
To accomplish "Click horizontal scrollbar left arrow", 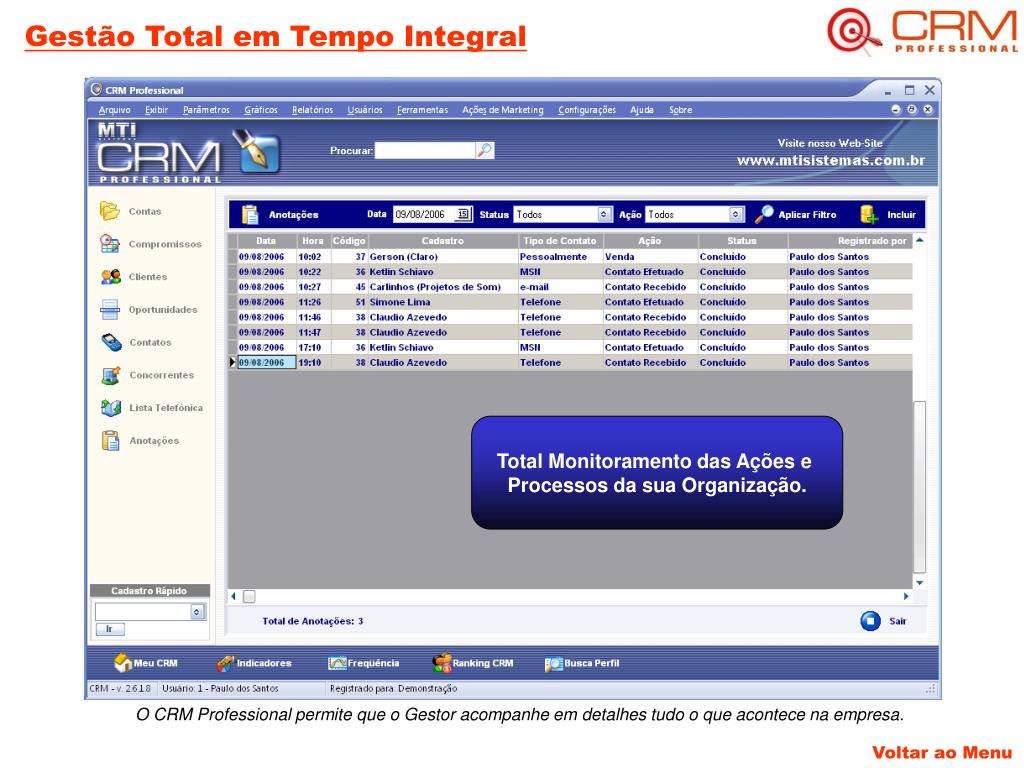I will click(x=233, y=596).
